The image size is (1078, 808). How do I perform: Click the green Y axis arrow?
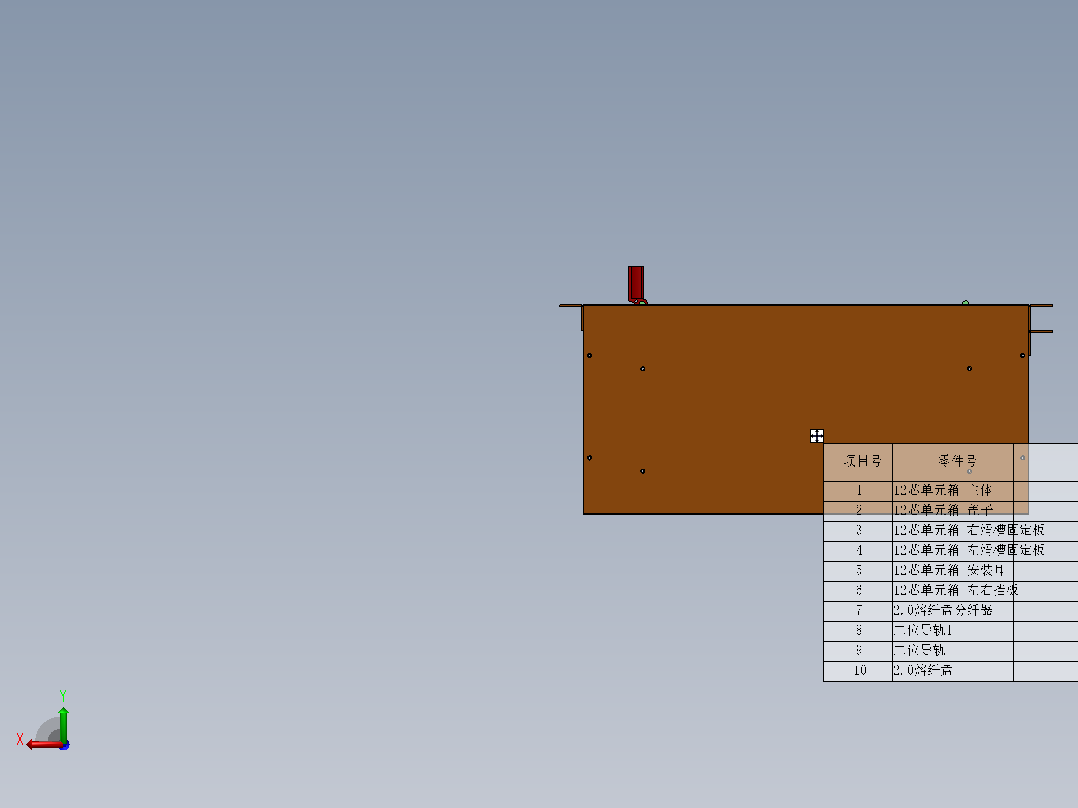[x=63, y=724]
